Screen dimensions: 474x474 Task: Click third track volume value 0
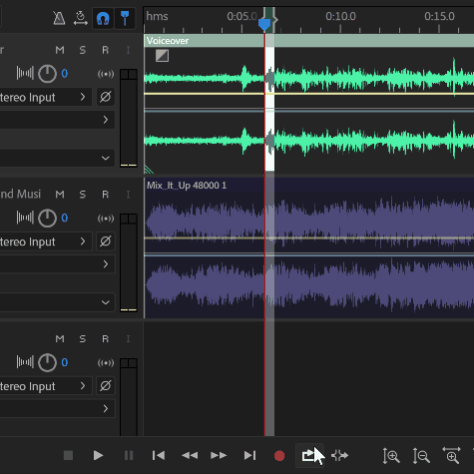65,362
